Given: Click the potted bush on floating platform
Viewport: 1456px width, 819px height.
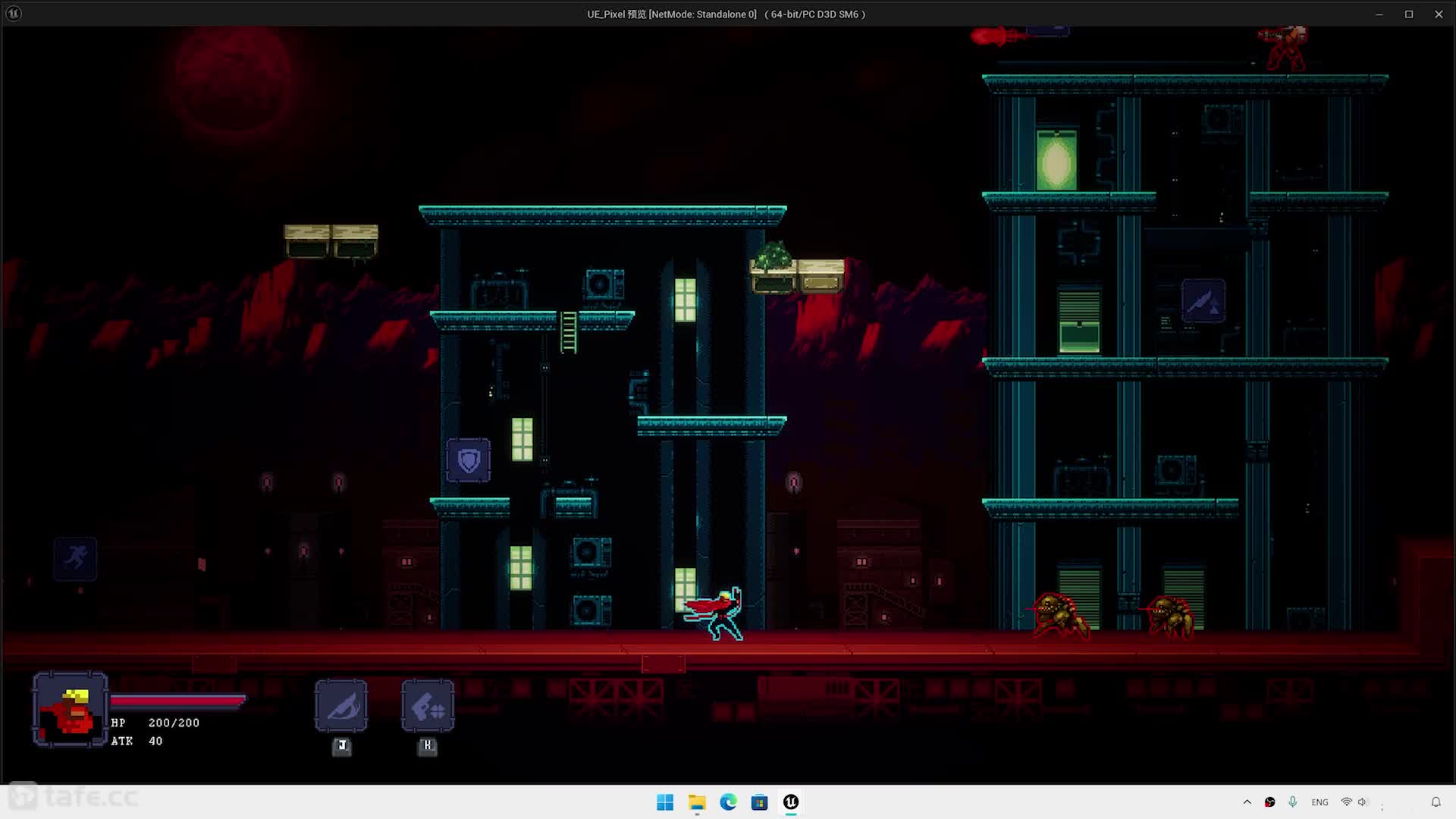Looking at the screenshot, I should coord(773,257).
